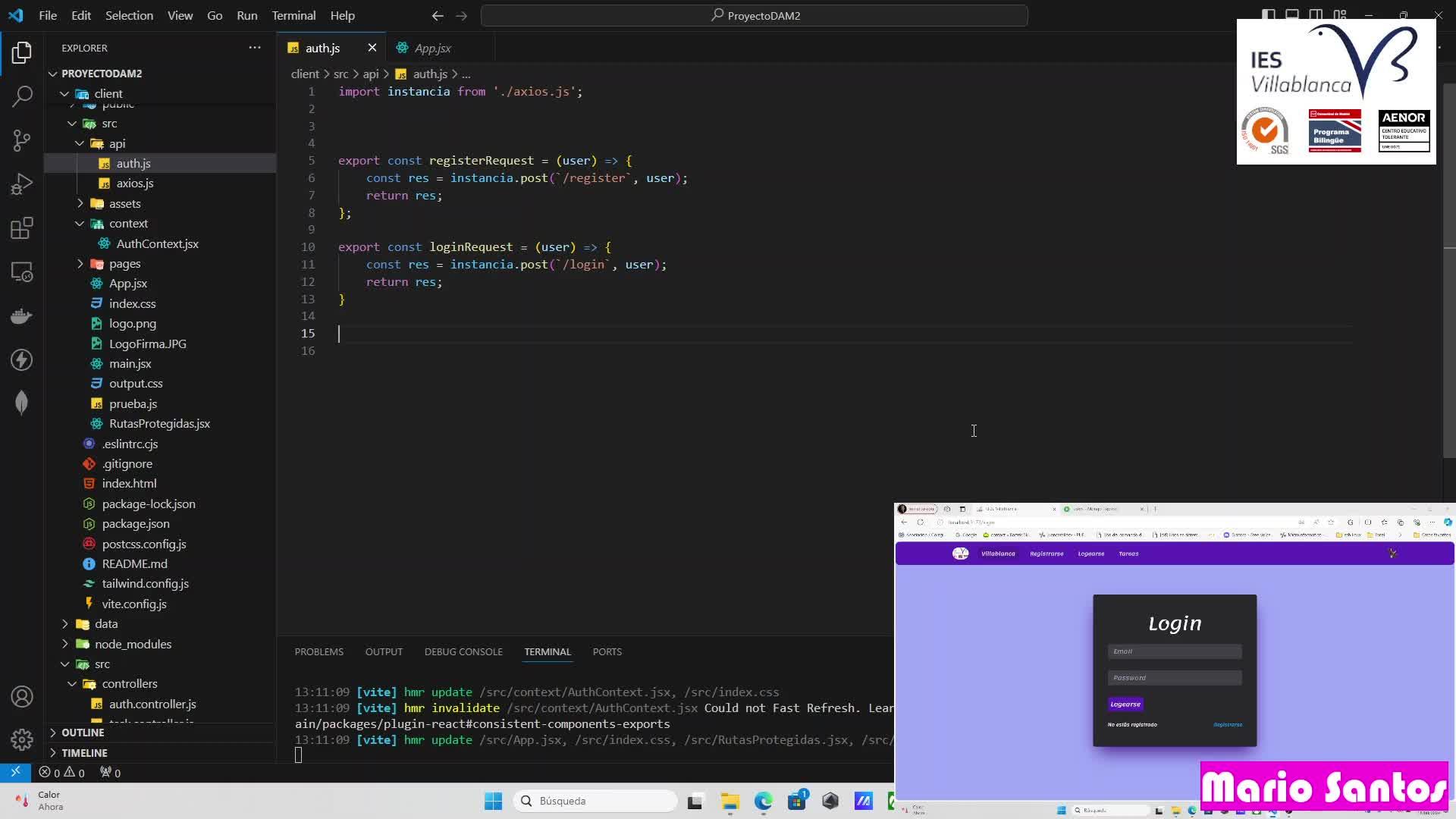Switch to the App.jsx editor tab
Viewport: 1456px width, 819px height.
pos(432,48)
